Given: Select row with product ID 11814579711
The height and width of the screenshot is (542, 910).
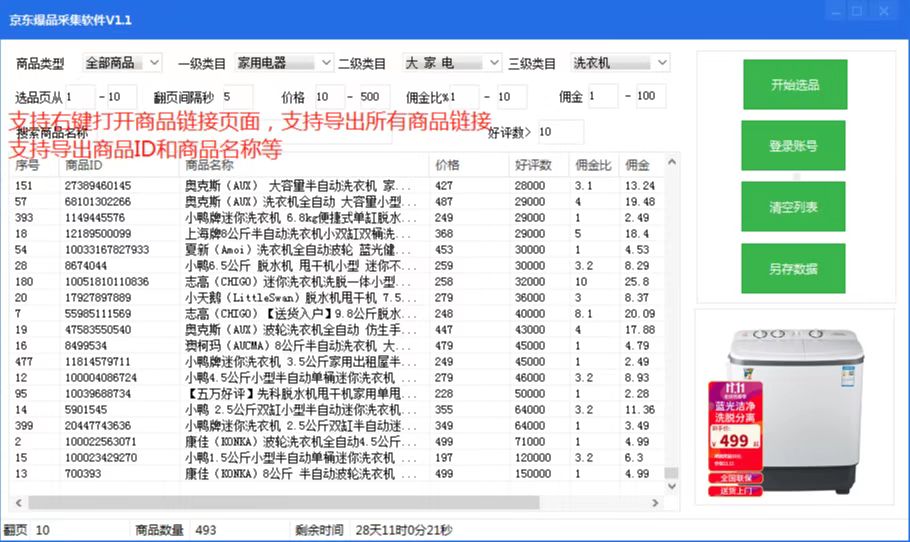Looking at the screenshot, I should pyautogui.click(x=337, y=362).
